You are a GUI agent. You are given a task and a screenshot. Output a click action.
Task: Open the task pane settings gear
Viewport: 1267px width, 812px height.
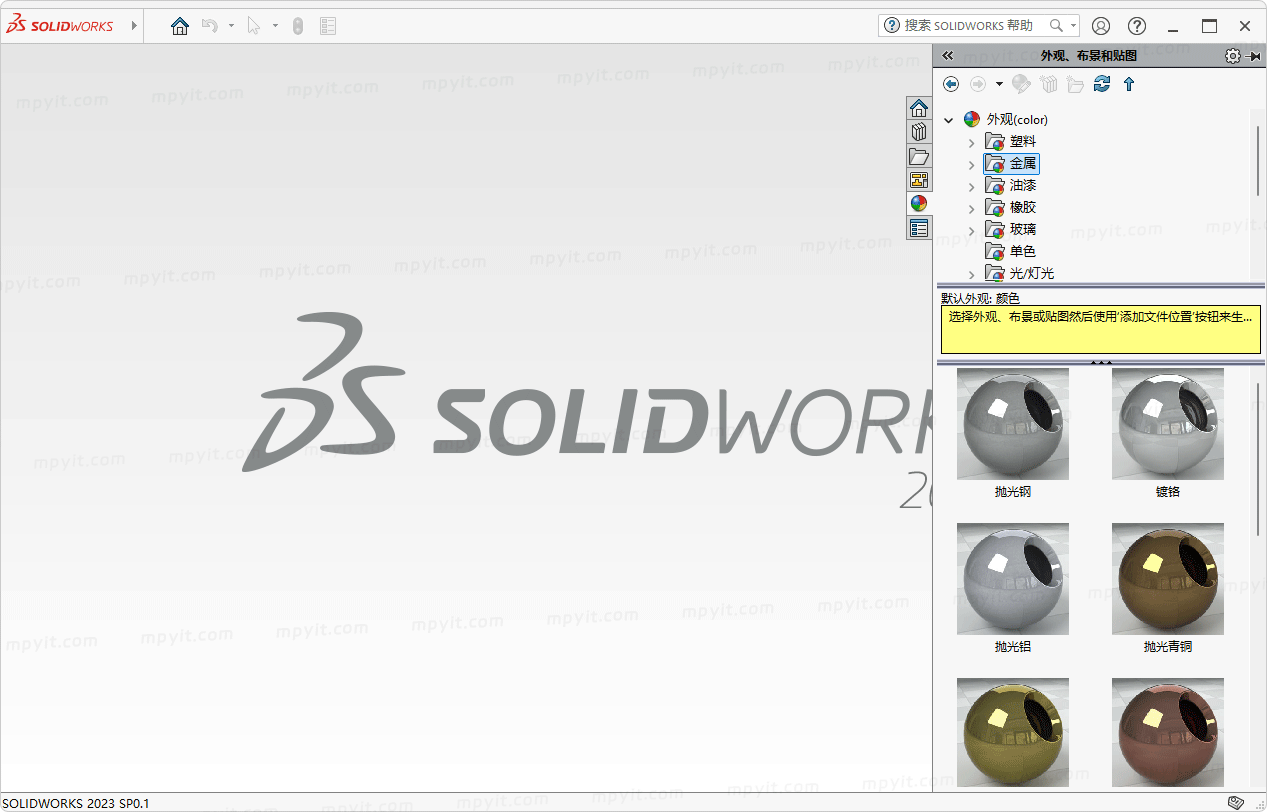coord(1232,56)
